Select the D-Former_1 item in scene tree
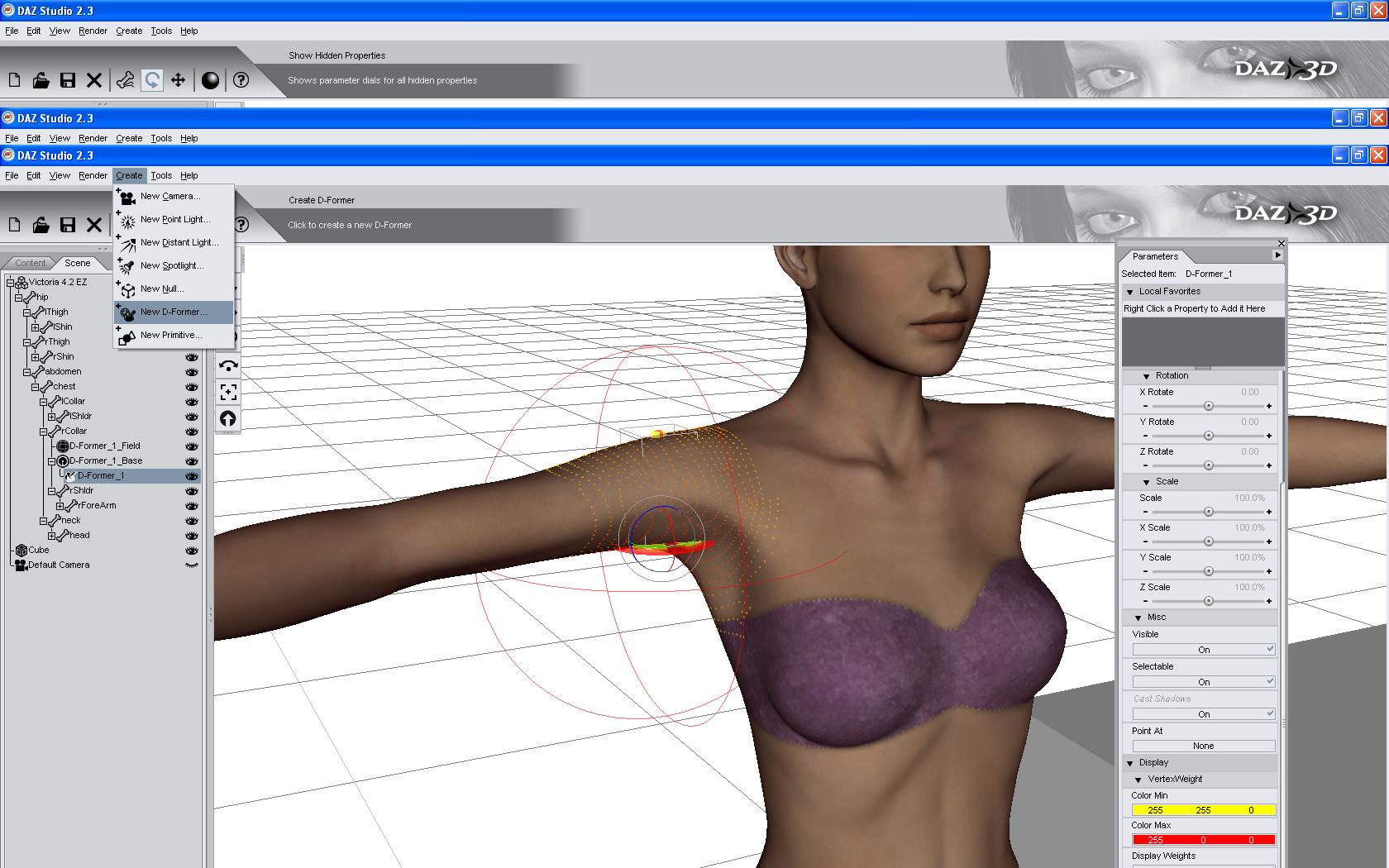This screenshot has width=1389, height=868. [101, 476]
